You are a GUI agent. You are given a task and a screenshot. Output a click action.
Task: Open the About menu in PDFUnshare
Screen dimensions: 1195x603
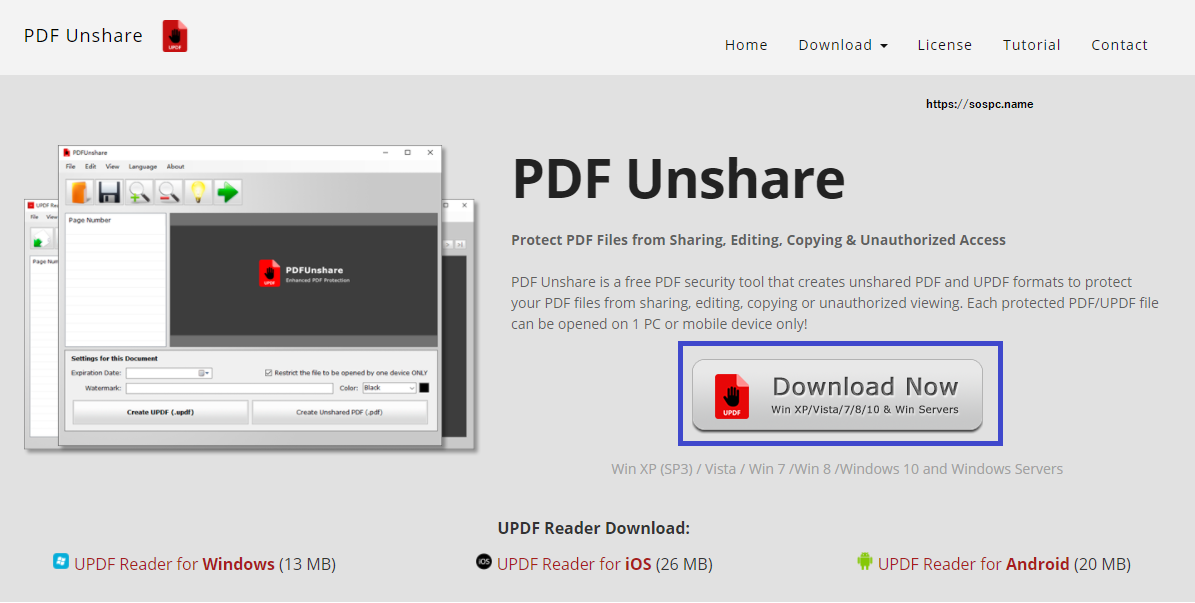click(175, 166)
